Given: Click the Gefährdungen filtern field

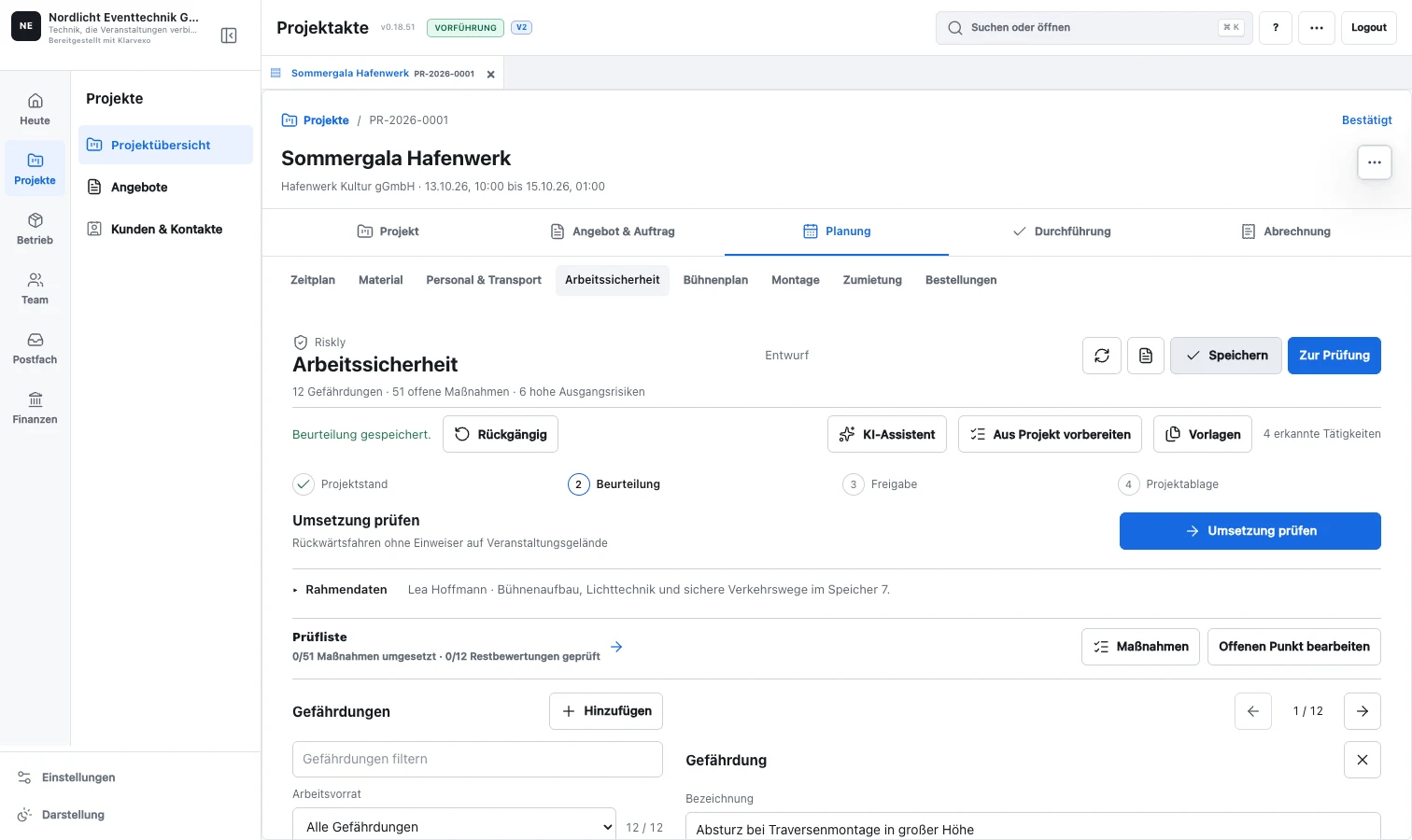Looking at the screenshot, I should (477, 760).
